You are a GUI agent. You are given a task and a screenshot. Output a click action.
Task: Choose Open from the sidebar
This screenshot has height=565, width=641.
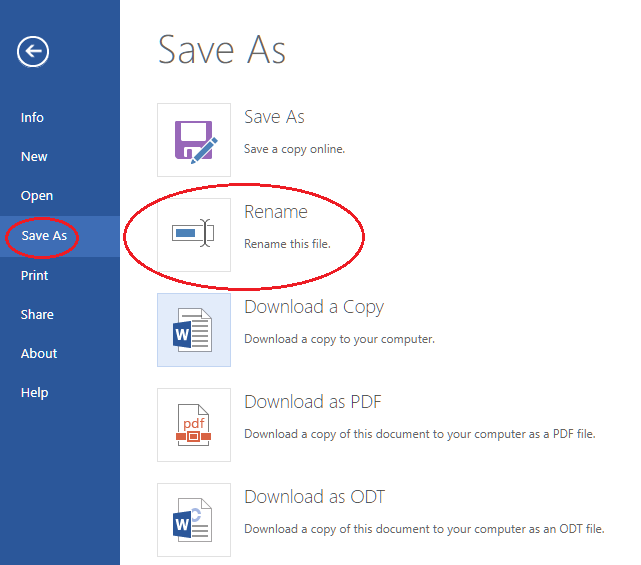click(x=37, y=196)
